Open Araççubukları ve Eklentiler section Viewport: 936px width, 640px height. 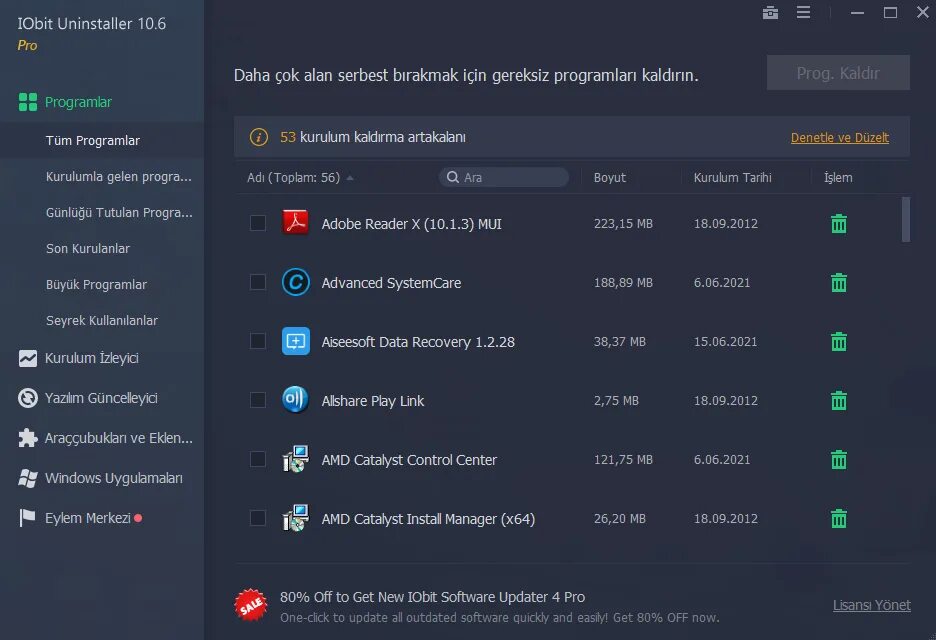tap(118, 438)
